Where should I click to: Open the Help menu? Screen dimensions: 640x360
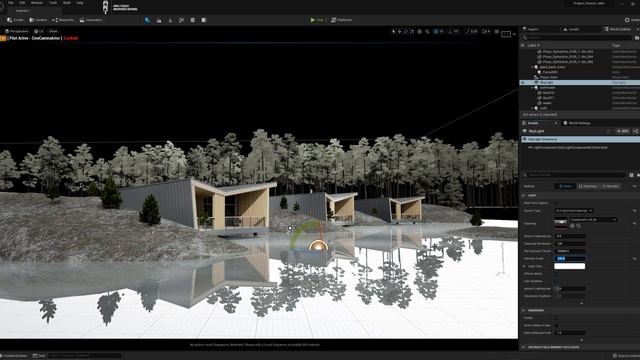coord(80,2)
